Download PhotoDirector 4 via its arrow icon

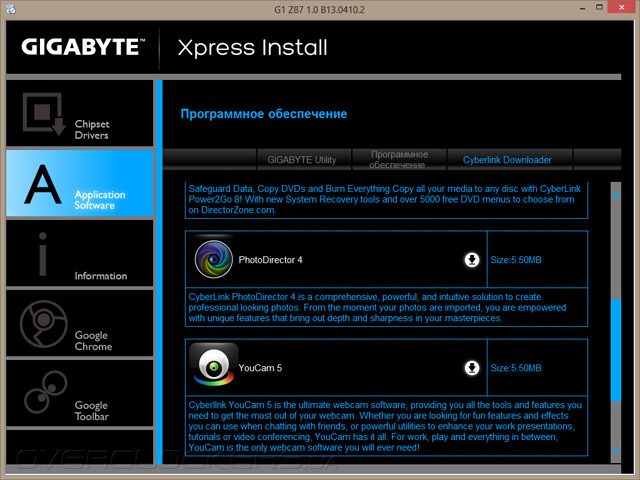[472, 260]
